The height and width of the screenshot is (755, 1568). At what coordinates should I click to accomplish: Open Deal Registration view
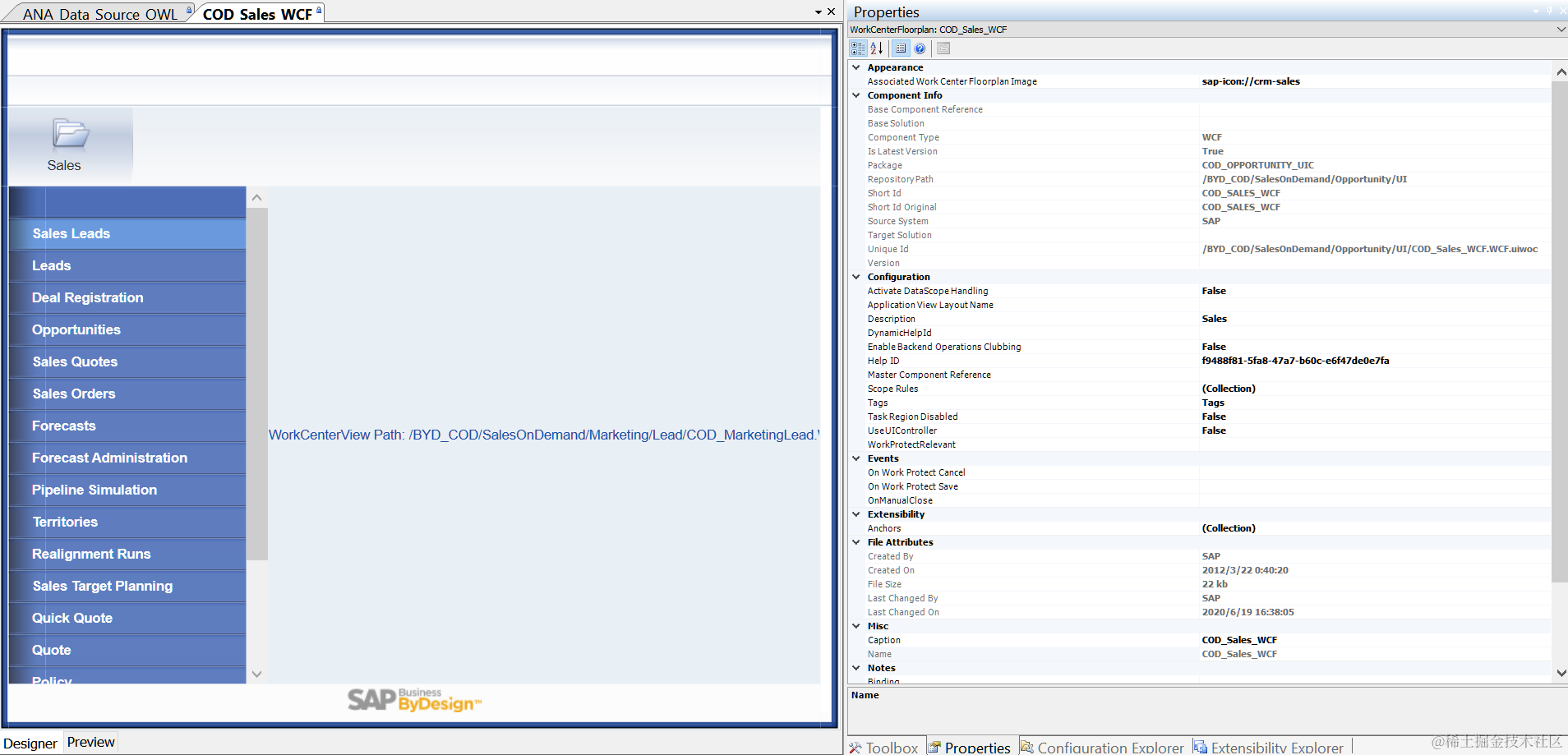[127, 298]
